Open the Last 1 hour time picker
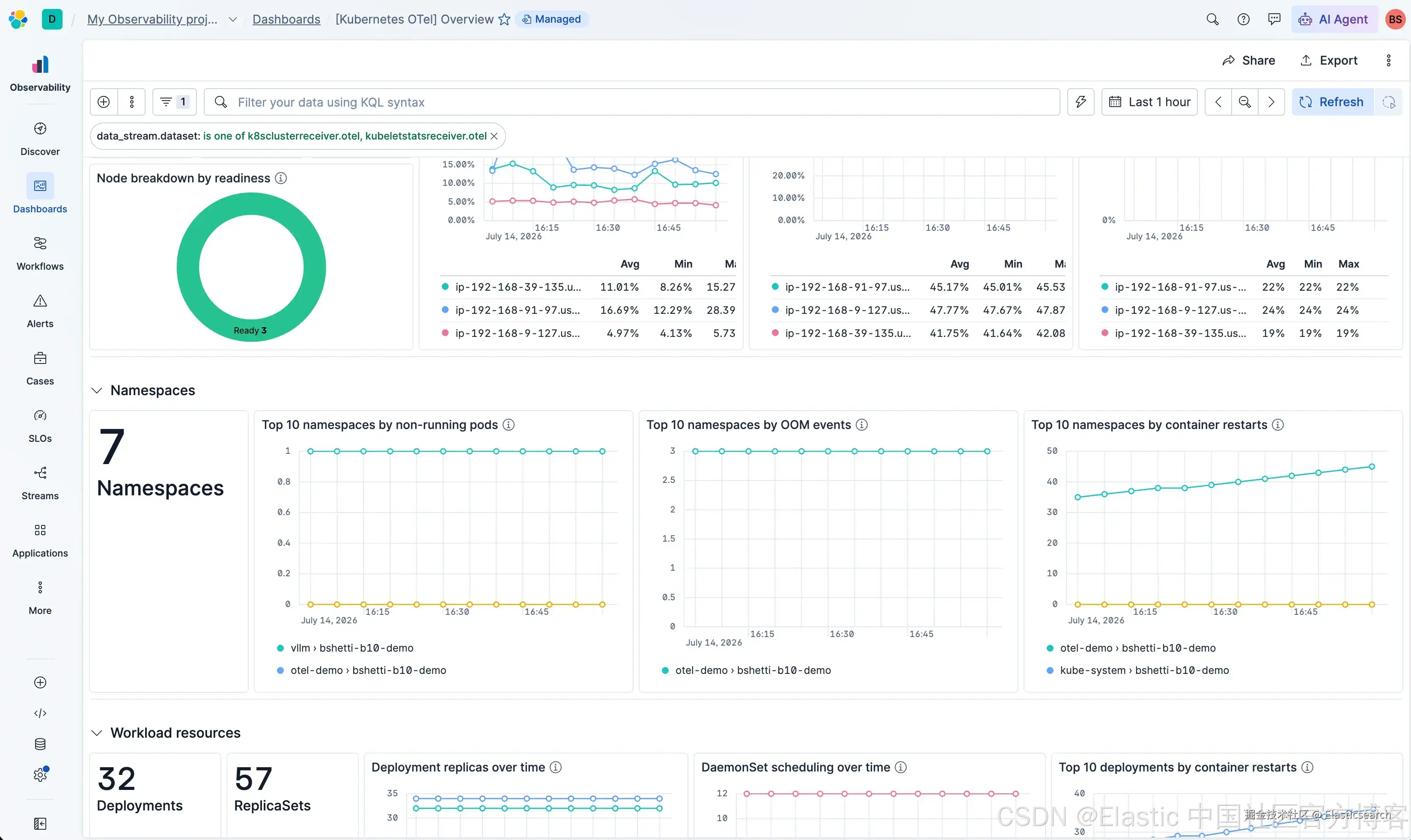Viewport: 1411px width, 840px height. click(x=1149, y=102)
